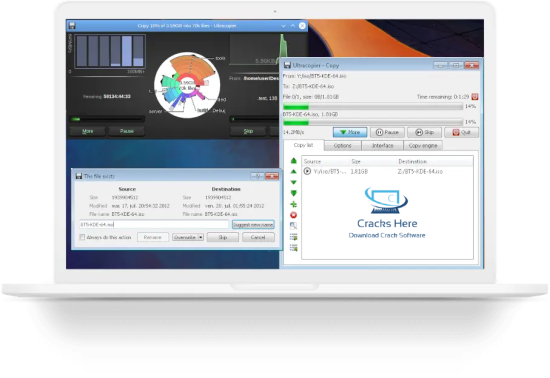Click the red icon beside Time remaining

(x=475, y=96)
